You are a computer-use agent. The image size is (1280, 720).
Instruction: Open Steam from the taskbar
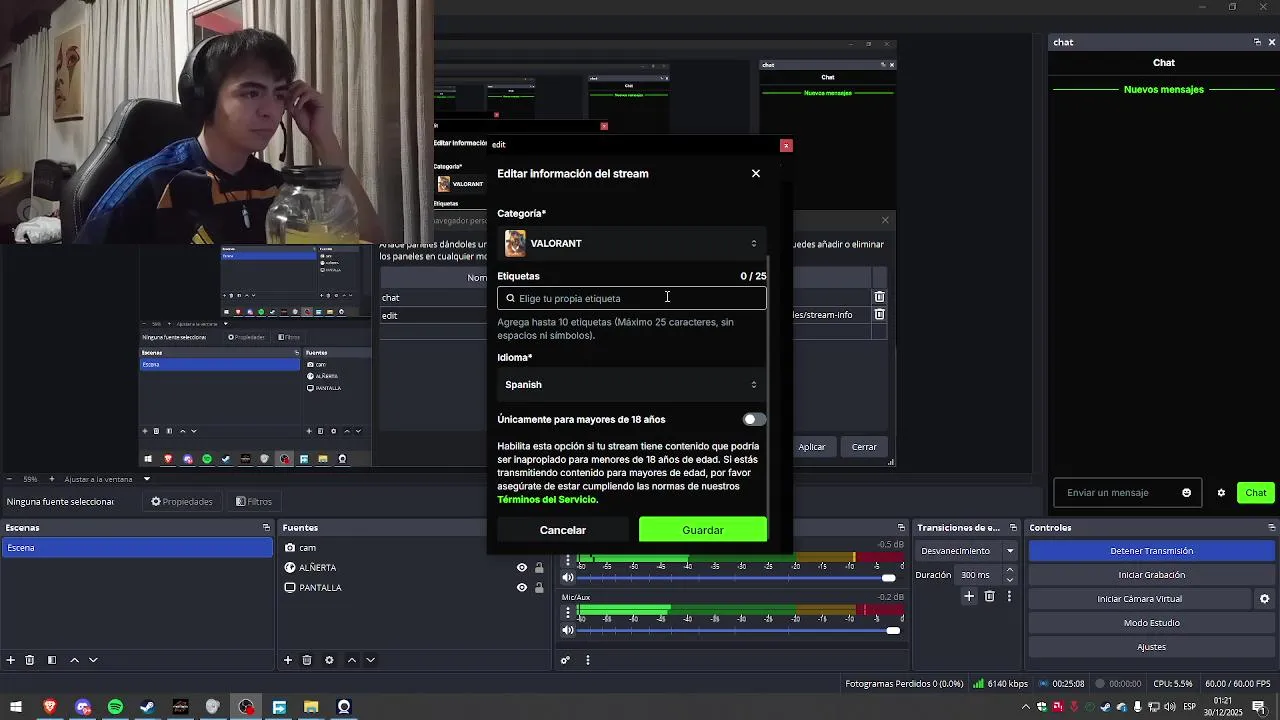click(x=147, y=707)
